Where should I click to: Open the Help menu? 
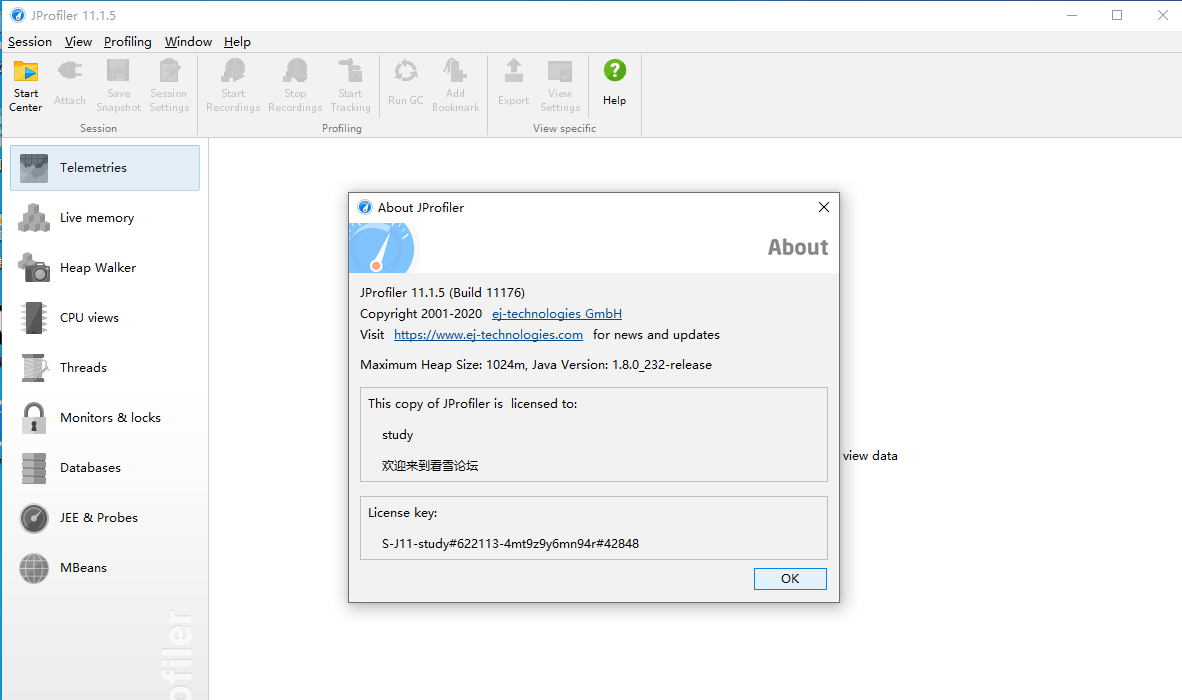coord(237,42)
